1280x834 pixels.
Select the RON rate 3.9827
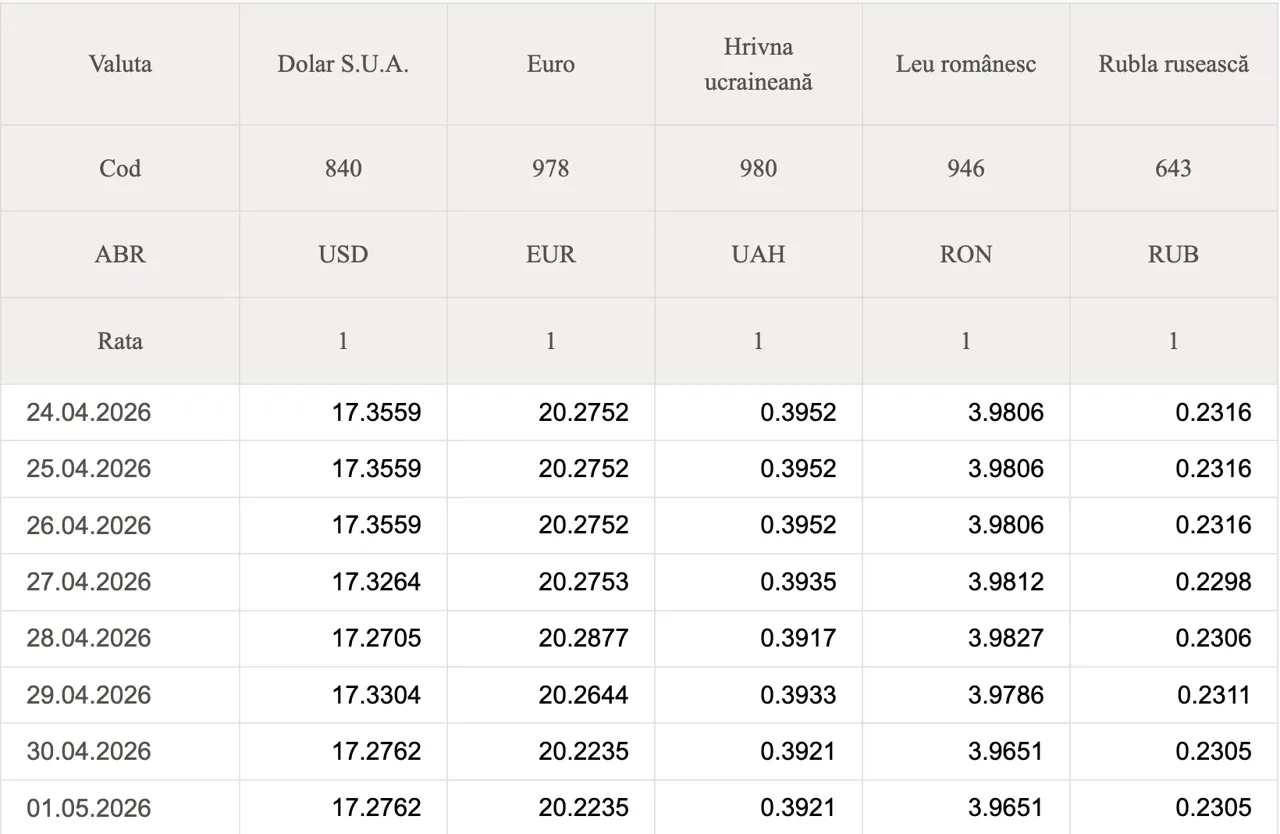point(1006,638)
